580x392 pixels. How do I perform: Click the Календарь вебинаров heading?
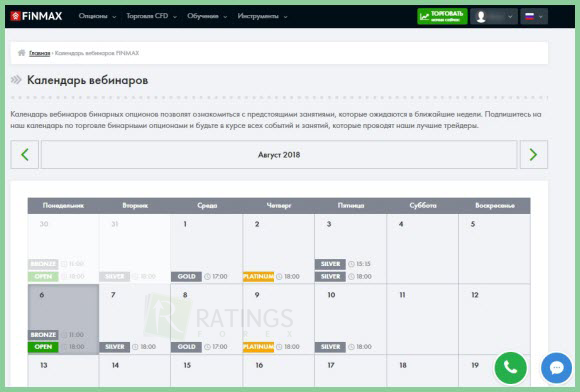pos(88,80)
